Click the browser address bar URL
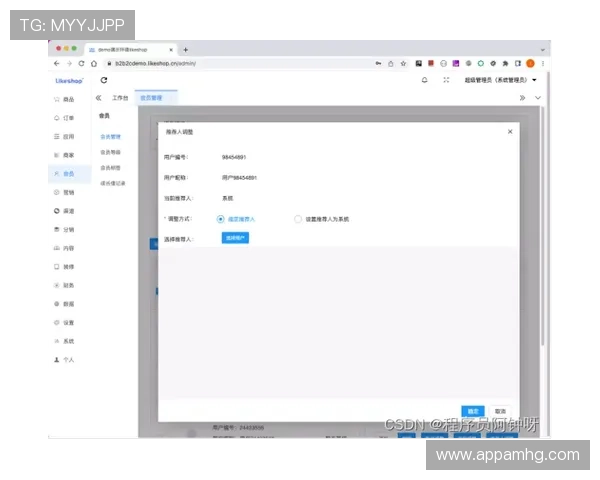The image size is (600, 480). coord(160,63)
